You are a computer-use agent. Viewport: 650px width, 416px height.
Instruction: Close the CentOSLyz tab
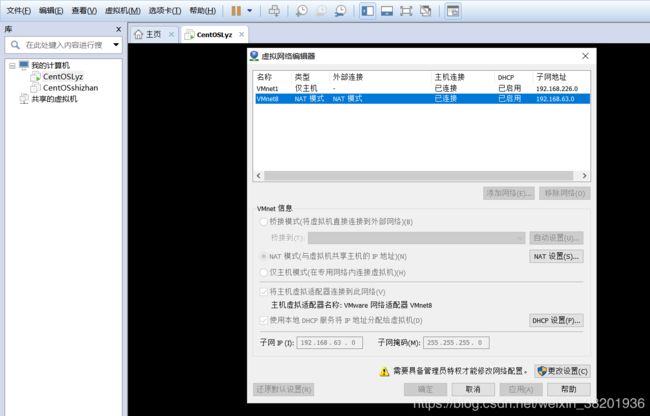pyautogui.click(x=242, y=35)
